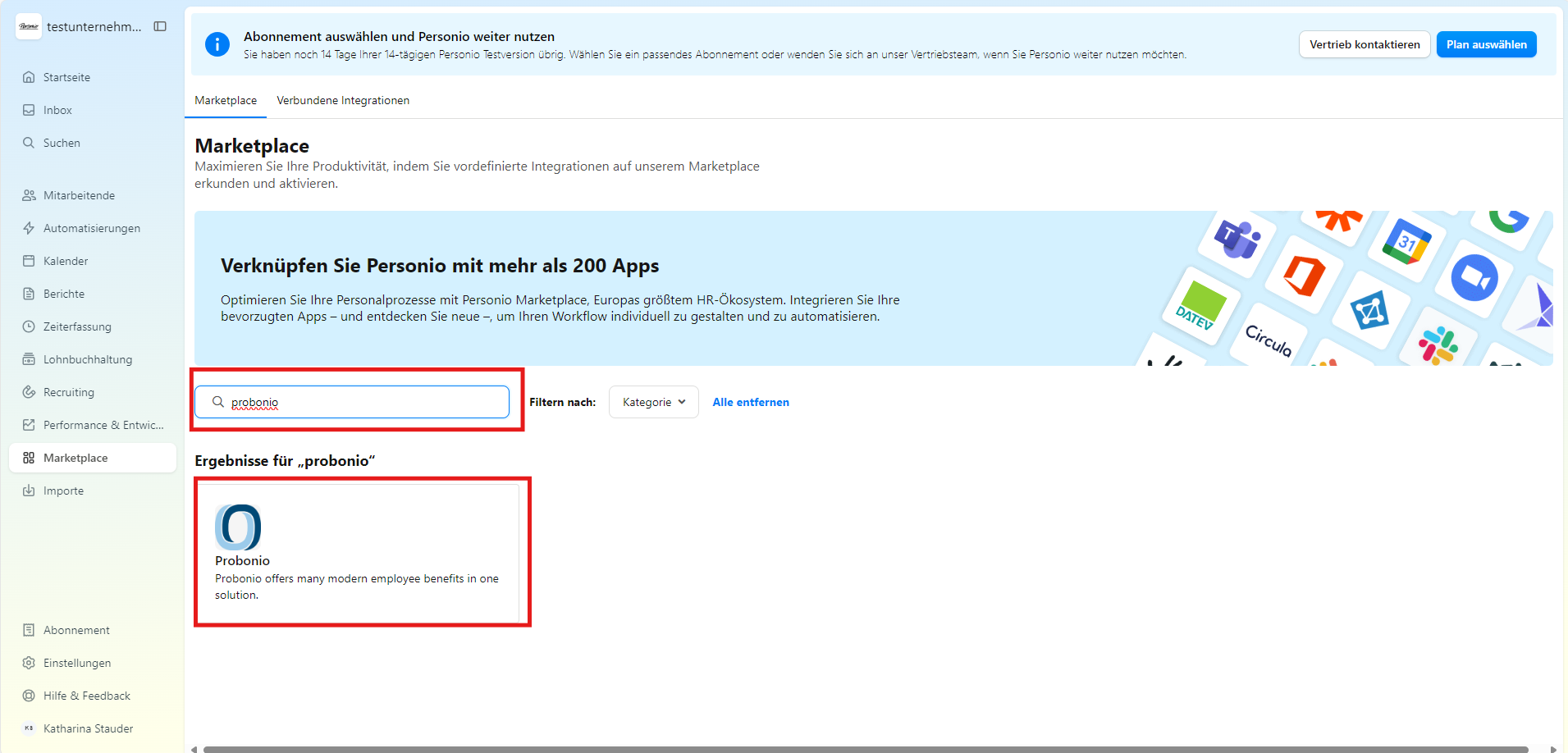The height and width of the screenshot is (753, 1568).
Task: Select Recruiting in the sidebar
Action: (93, 392)
